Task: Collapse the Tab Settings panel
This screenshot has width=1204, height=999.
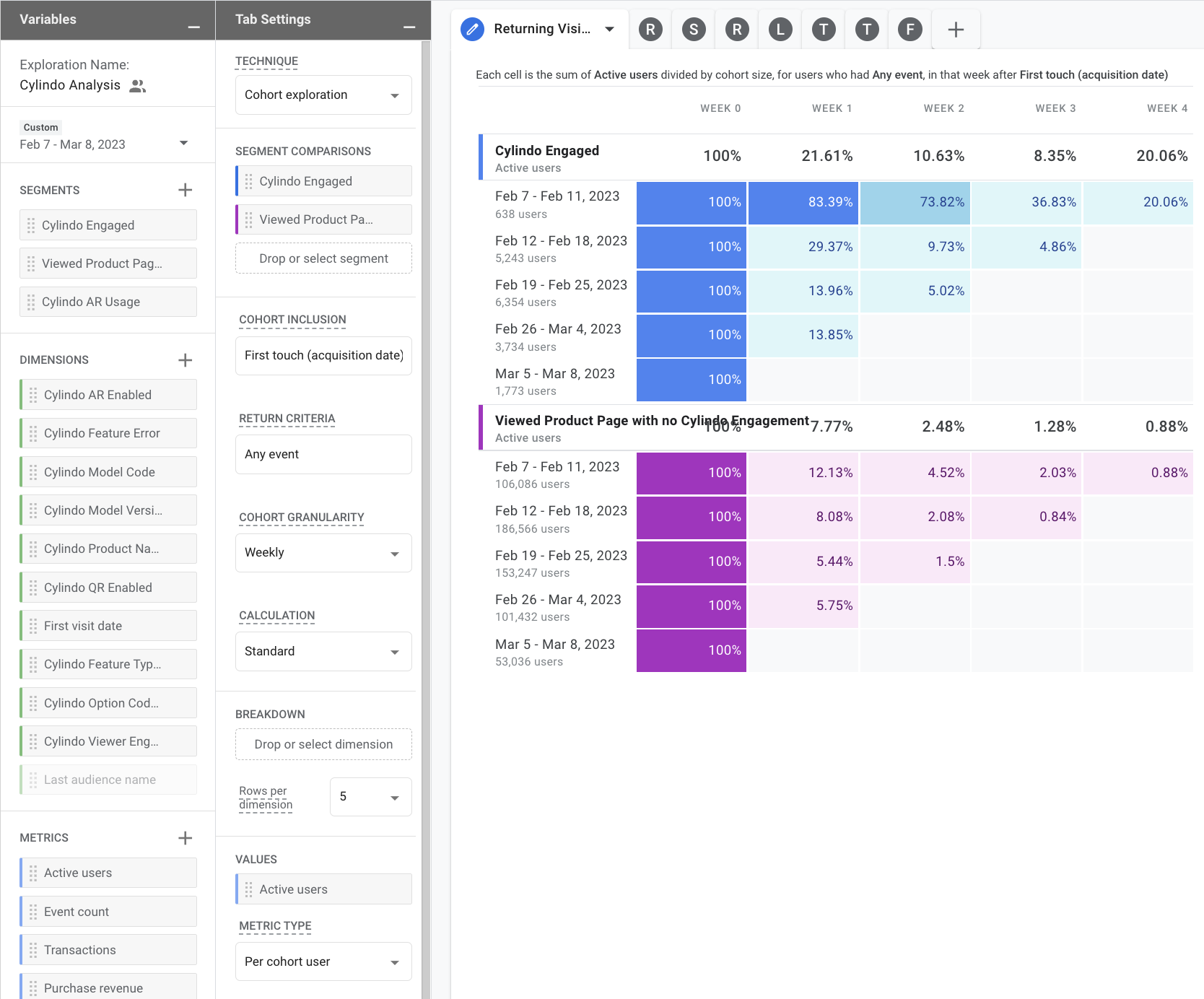Action: click(409, 27)
